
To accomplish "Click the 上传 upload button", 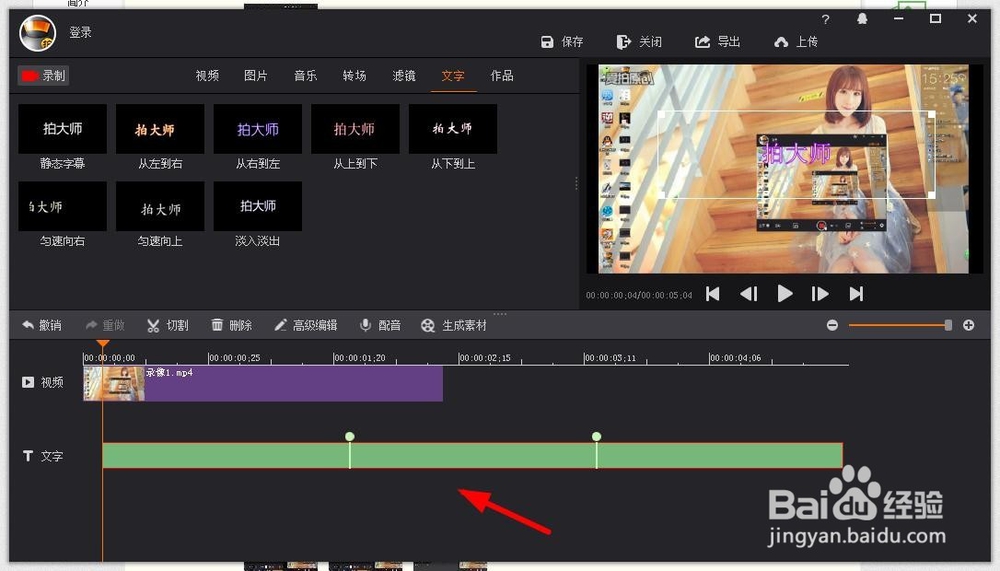I will point(795,42).
